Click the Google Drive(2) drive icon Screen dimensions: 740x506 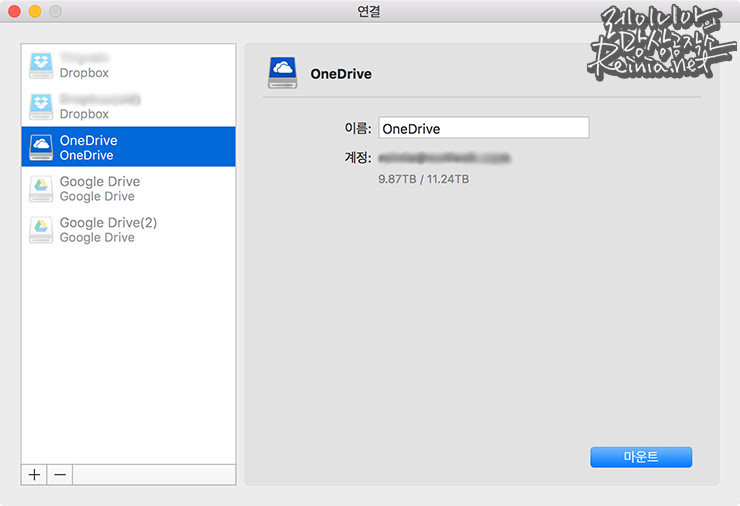(x=41, y=229)
